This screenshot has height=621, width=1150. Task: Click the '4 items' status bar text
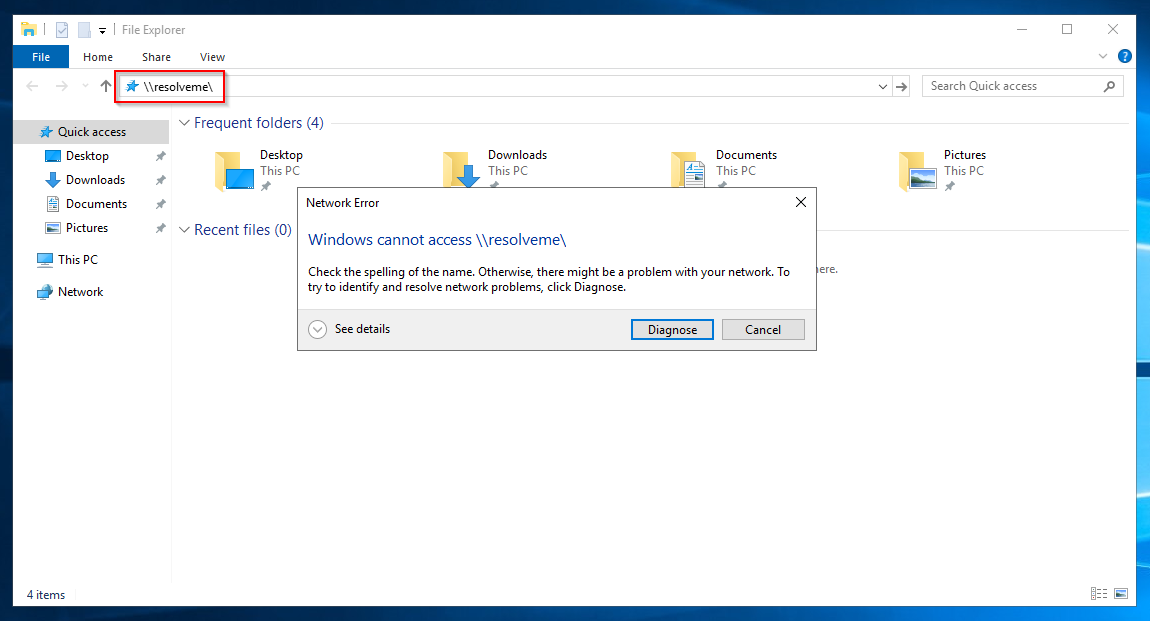[x=46, y=595]
